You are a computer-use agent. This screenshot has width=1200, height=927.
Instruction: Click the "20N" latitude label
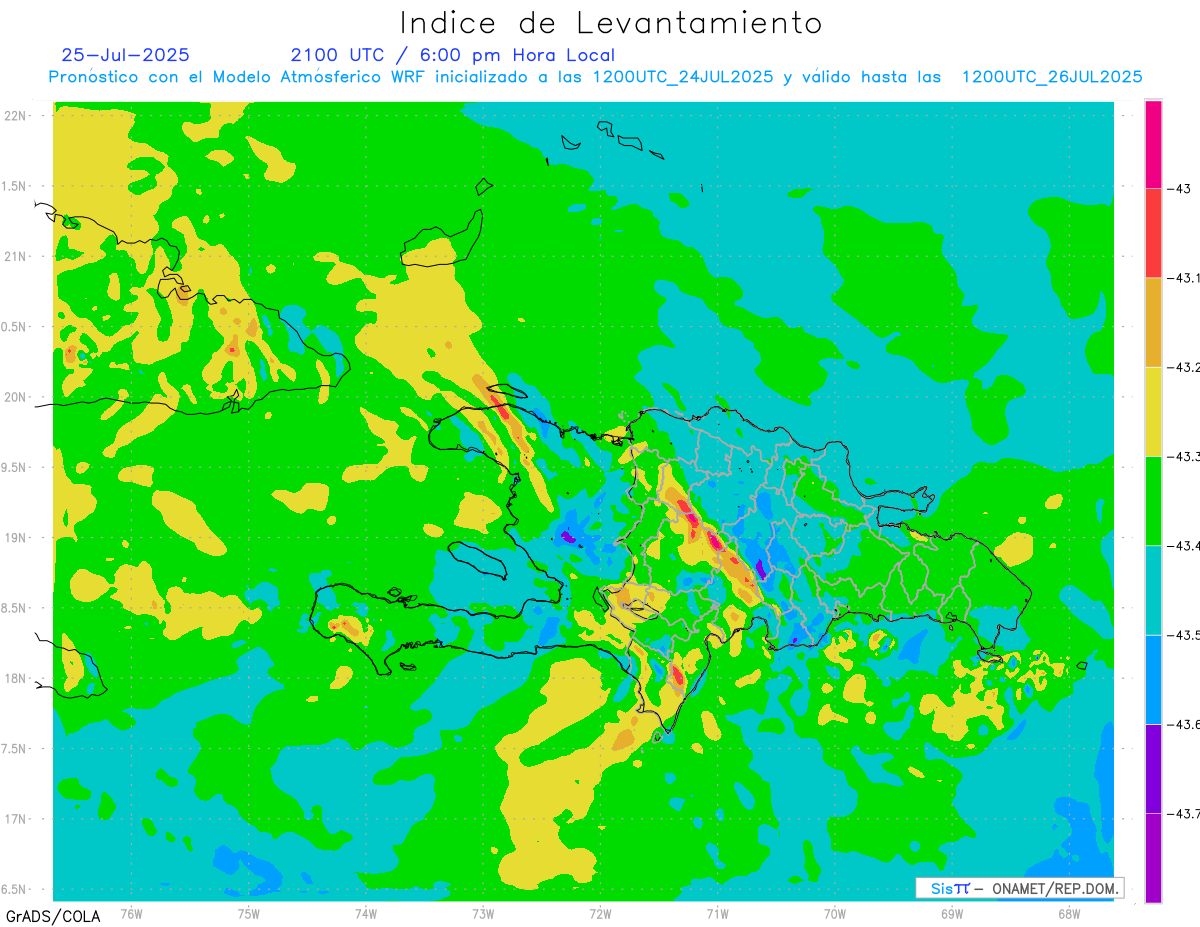click(16, 397)
